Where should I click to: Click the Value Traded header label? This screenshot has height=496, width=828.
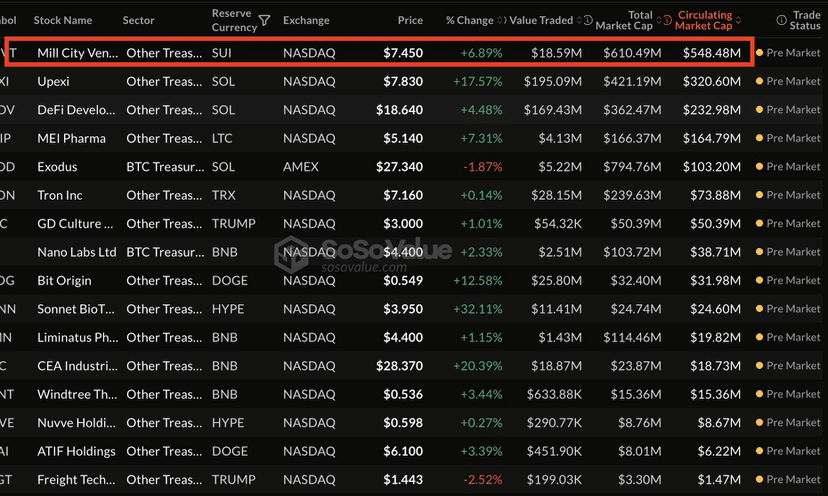(x=541, y=20)
